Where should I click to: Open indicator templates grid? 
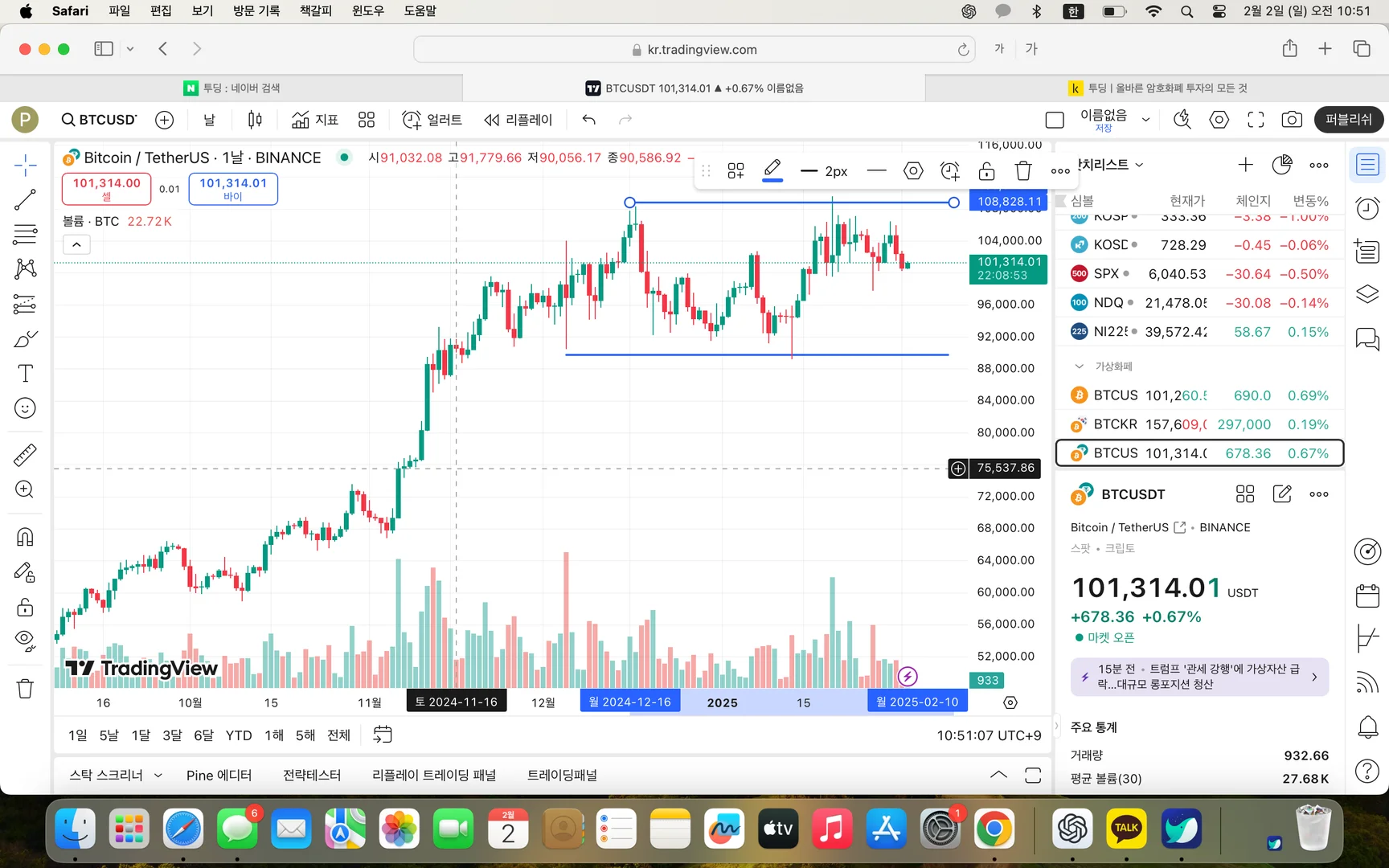(x=367, y=120)
